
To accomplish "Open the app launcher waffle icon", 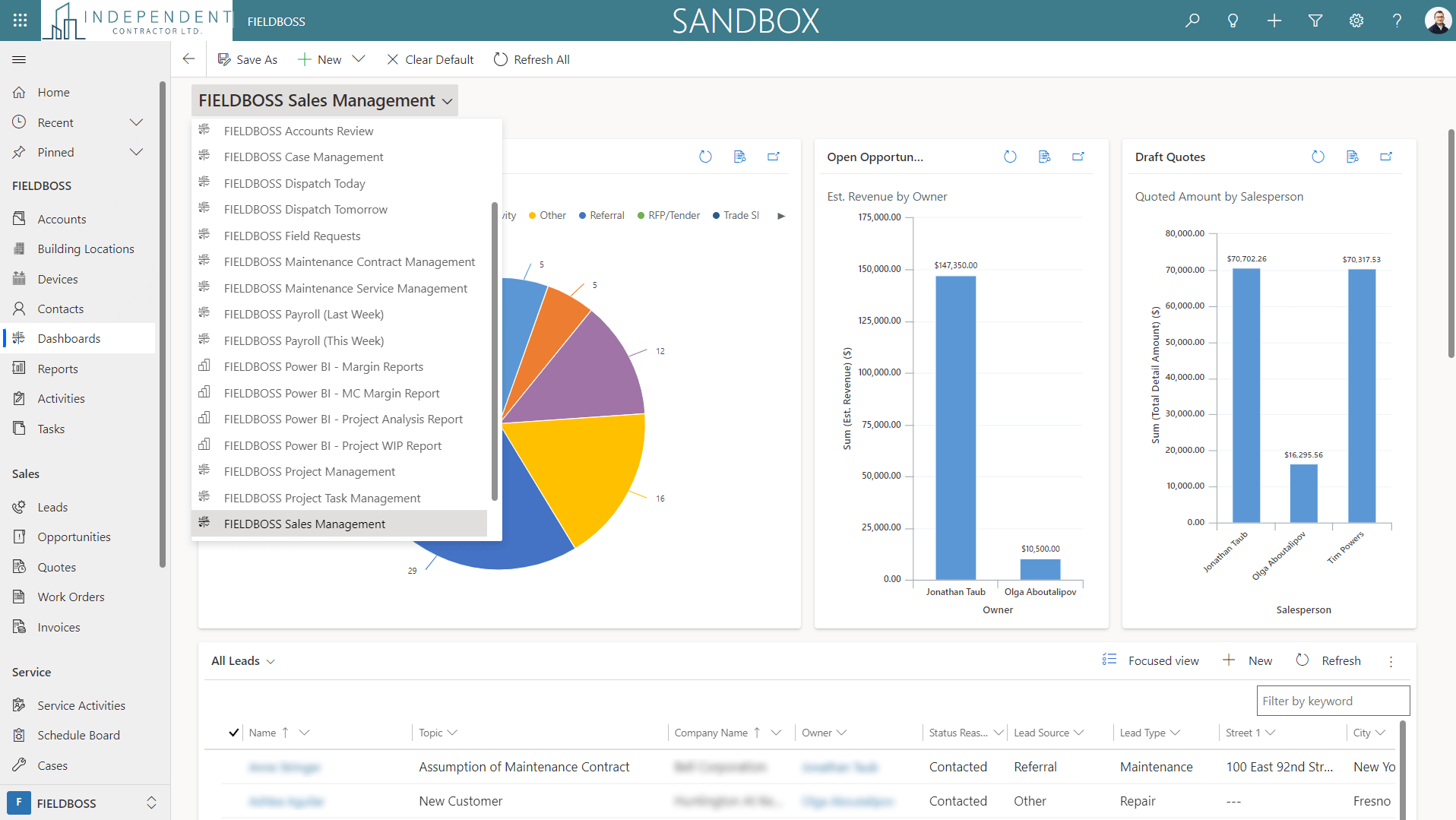I will [x=21, y=21].
